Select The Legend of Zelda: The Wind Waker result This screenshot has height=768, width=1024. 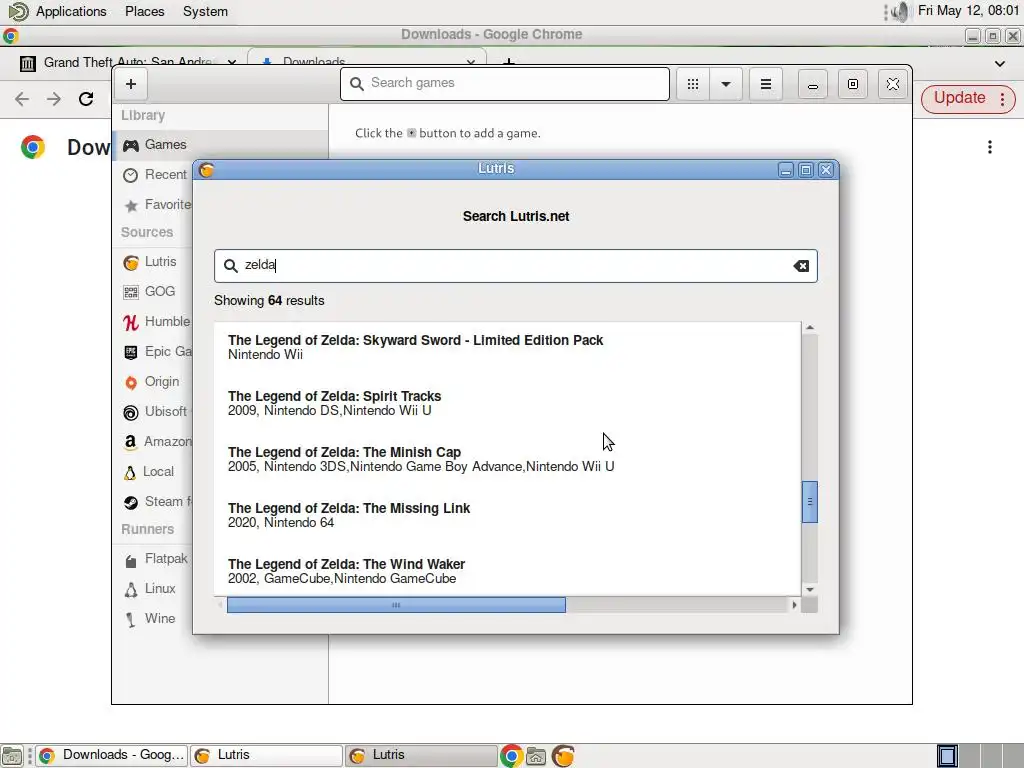pyautogui.click(x=507, y=571)
